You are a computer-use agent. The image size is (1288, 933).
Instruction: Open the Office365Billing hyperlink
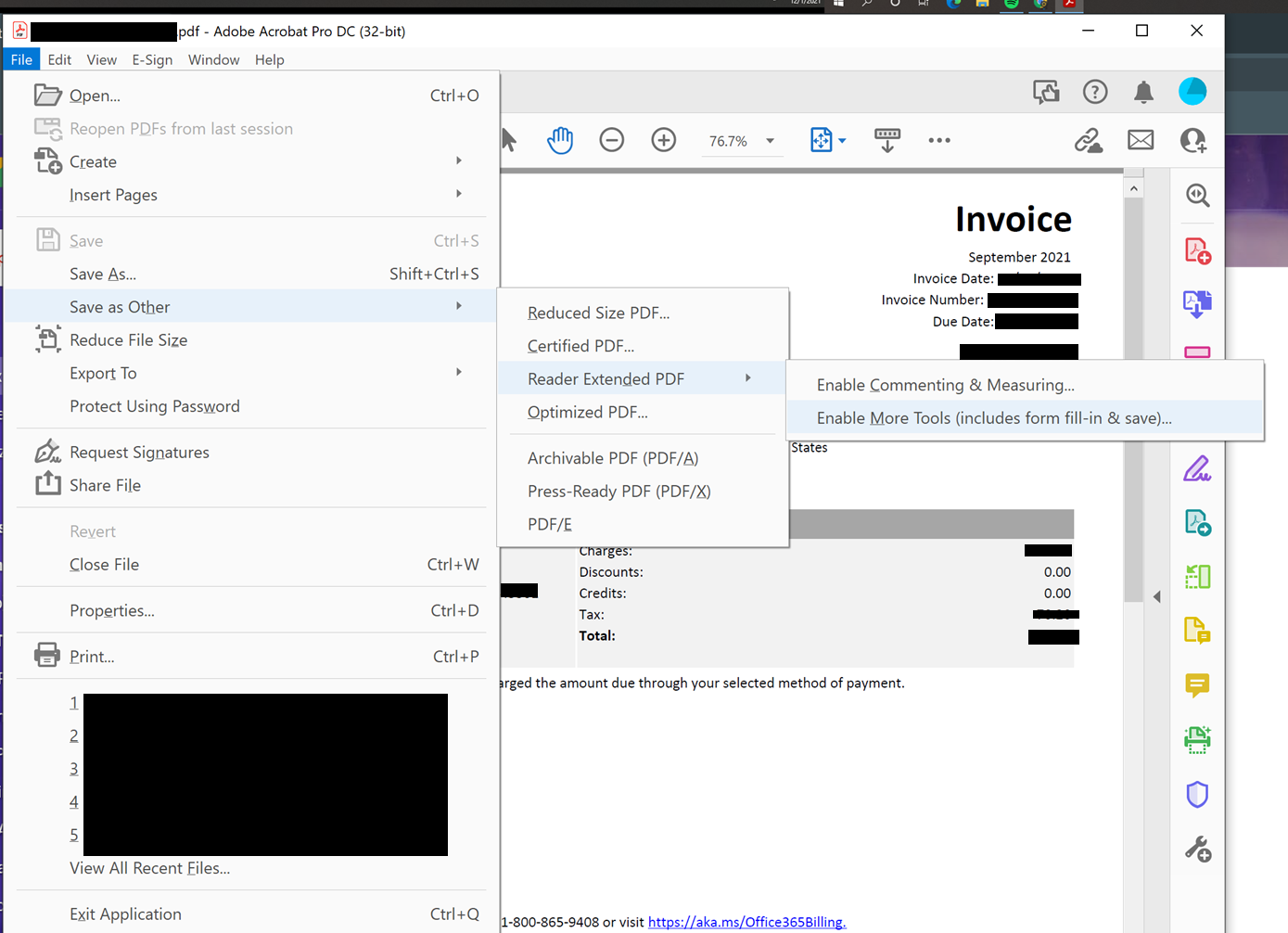(x=746, y=922)
